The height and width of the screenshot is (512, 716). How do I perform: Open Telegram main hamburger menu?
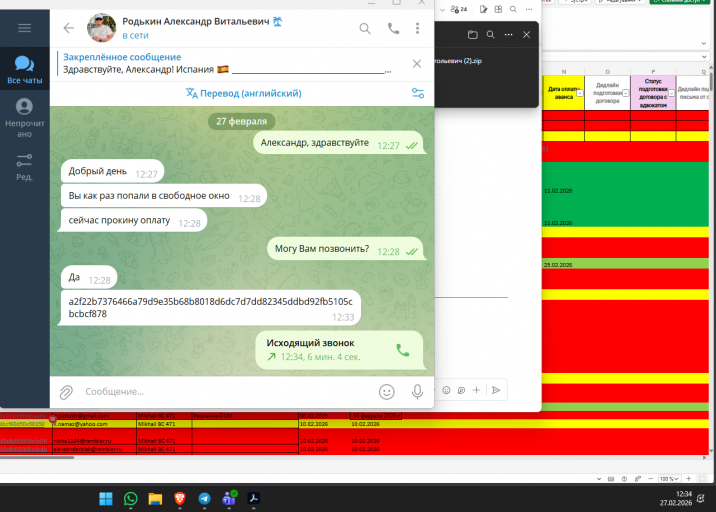pyautogui.click(x=25, y=28)
